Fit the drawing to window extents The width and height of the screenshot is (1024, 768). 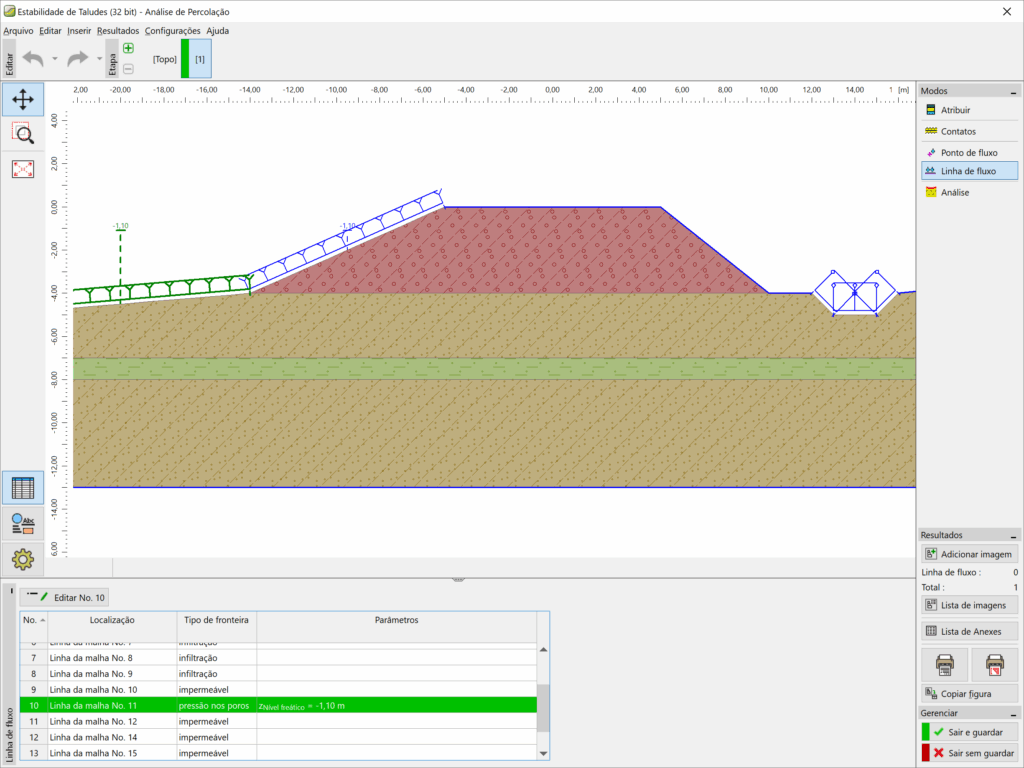point(23,169)
